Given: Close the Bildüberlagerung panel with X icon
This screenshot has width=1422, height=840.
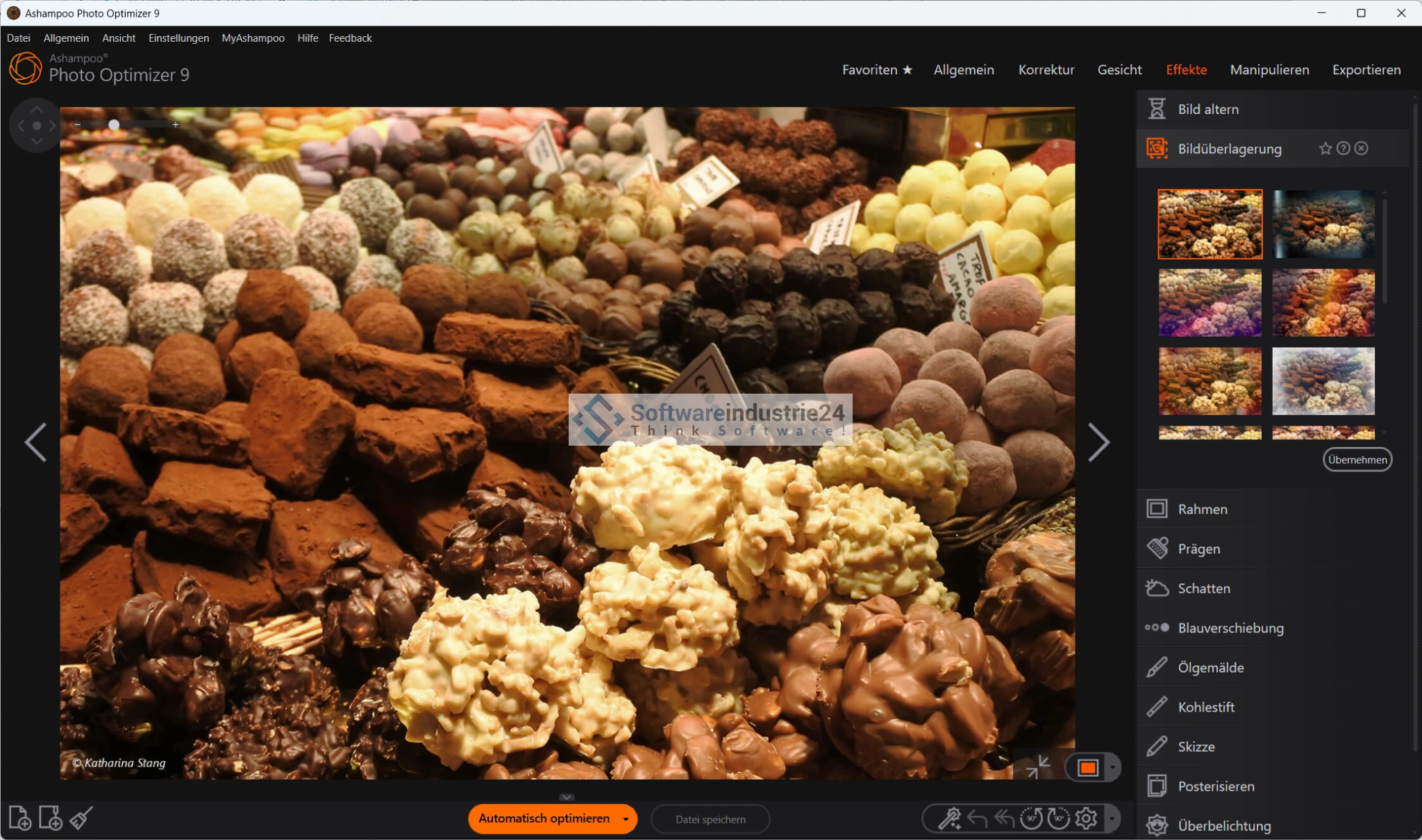Looking at the screenshot, I should (x=1362, y=149).
